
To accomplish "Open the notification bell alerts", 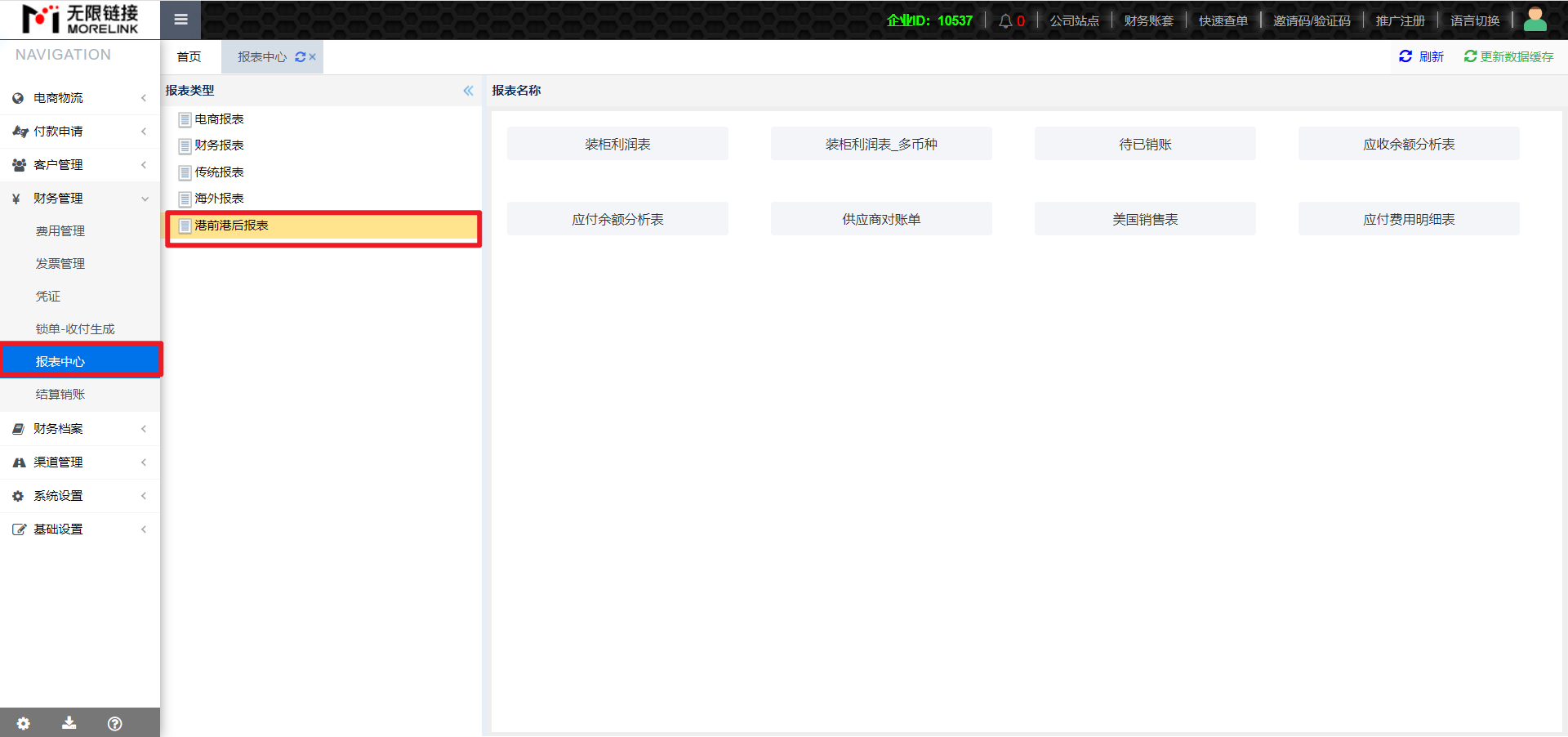I will (x=1005, y=20).
